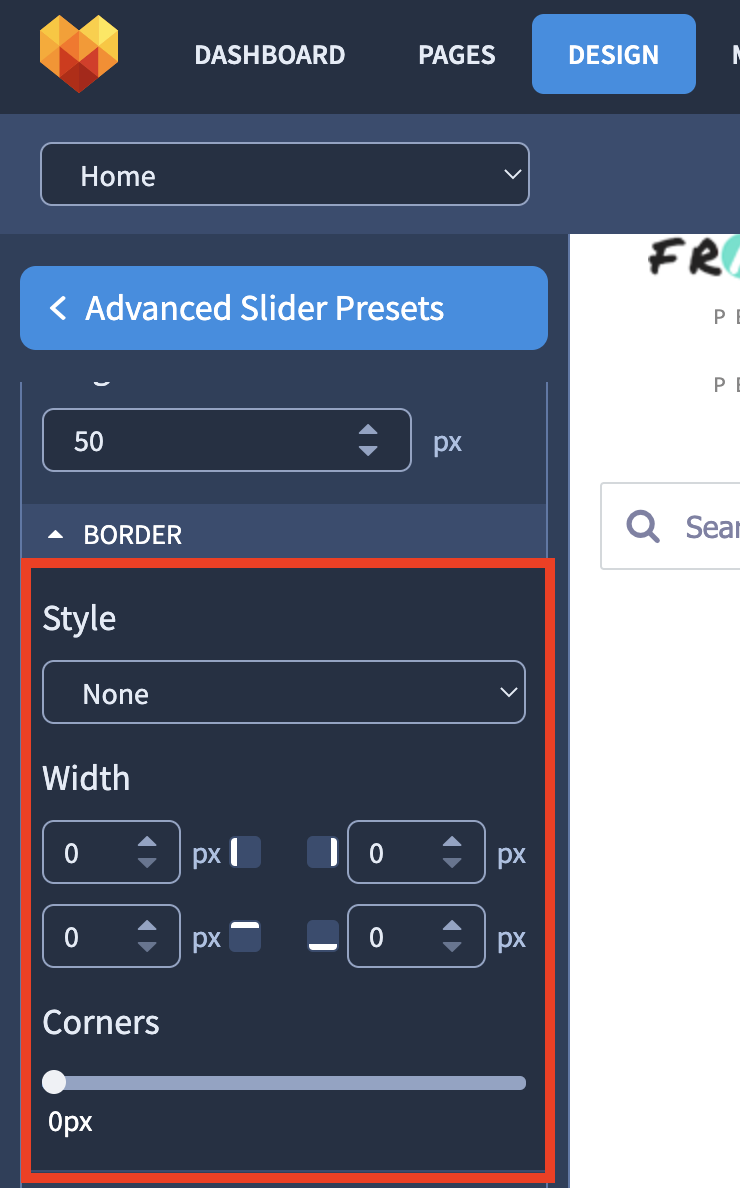
Task: Switch to the PAGES tab
Action: pyautogui.click(x=457, y=55)
